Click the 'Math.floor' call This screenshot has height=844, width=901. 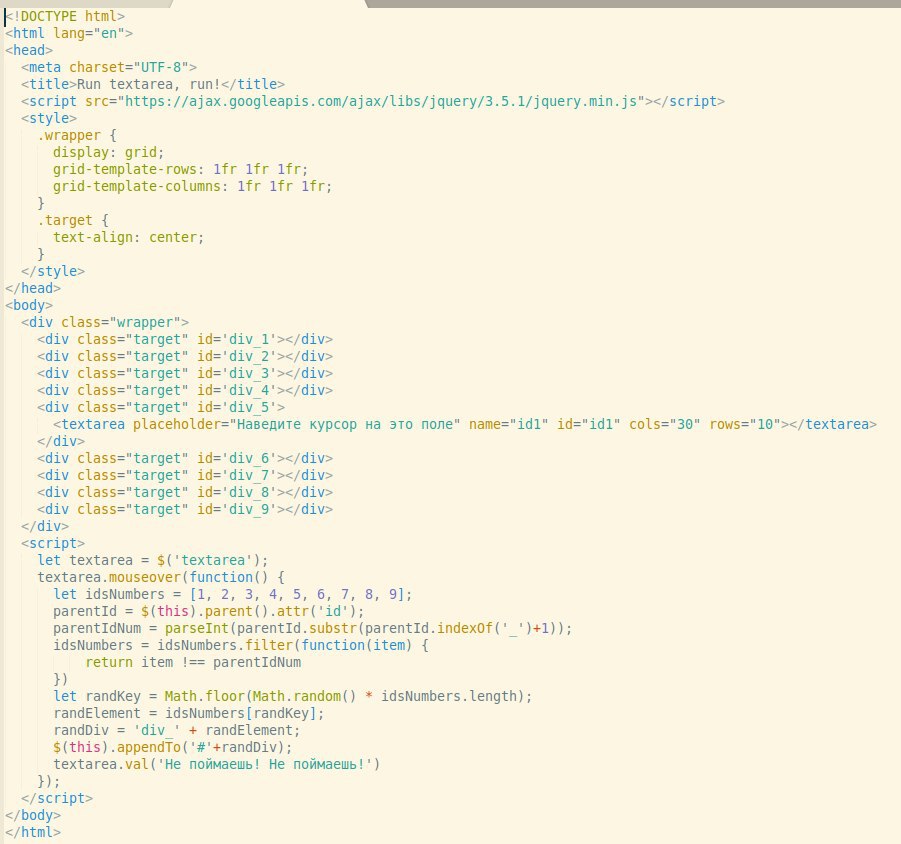[205, 696]
